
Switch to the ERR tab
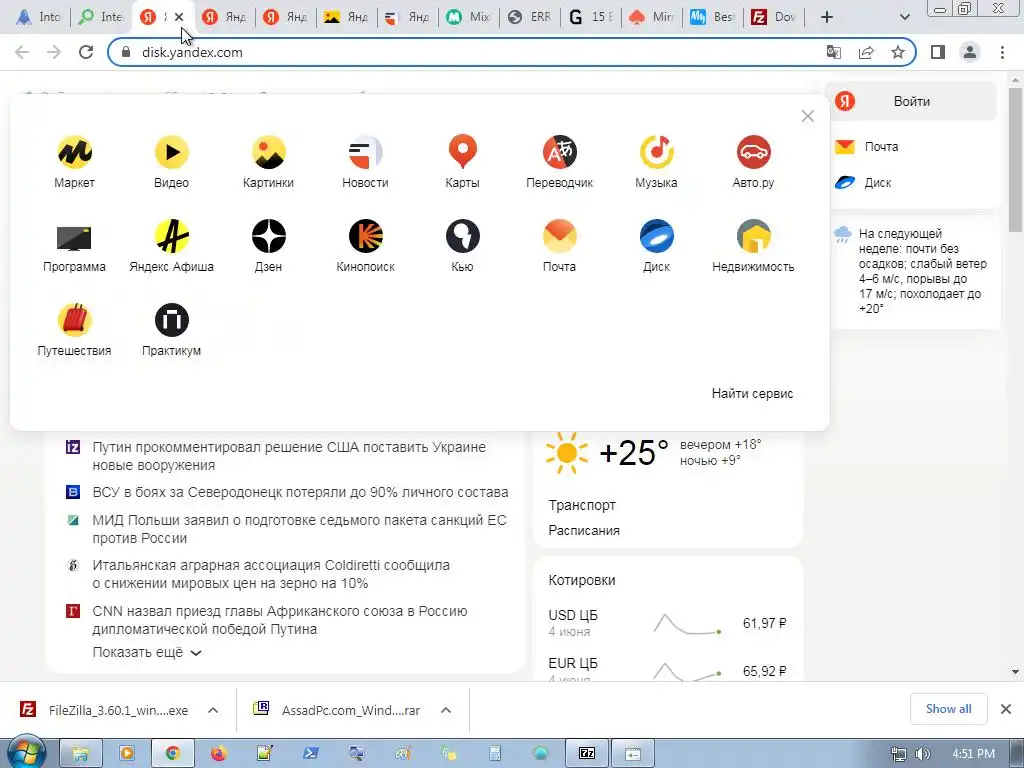[530, 17]
